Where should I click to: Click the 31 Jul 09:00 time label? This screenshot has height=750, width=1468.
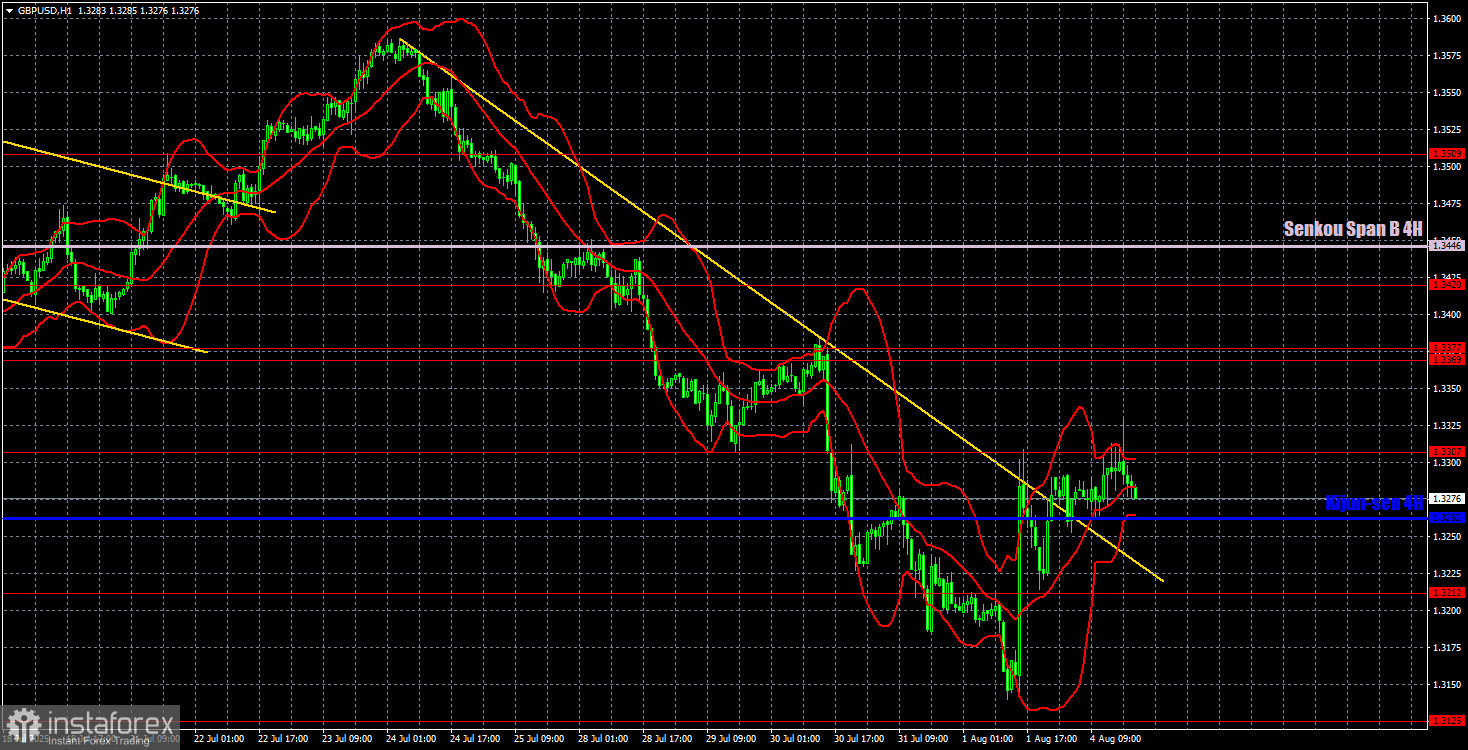(x=922, y=739)
